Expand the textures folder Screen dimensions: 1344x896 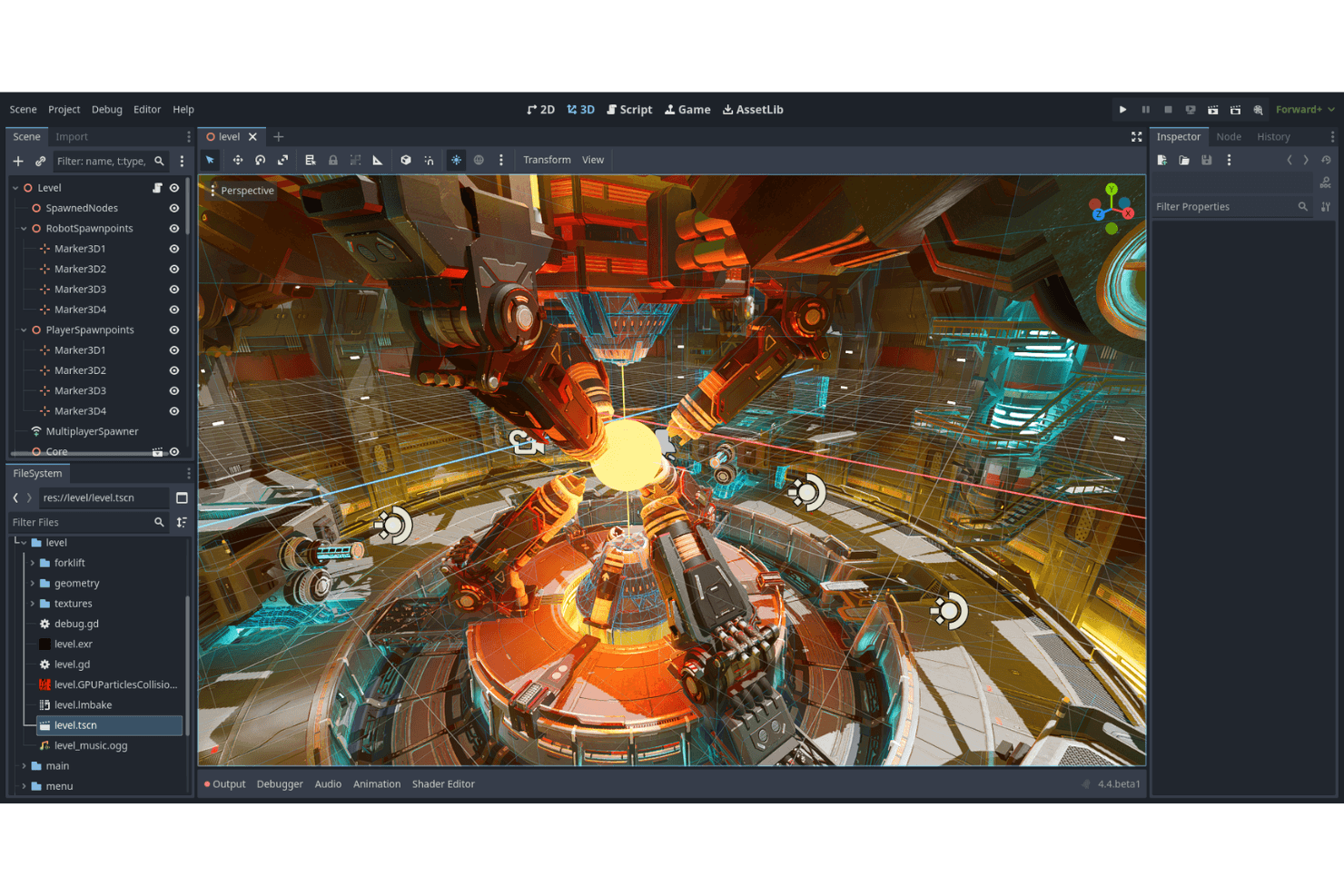click(33, 604)
